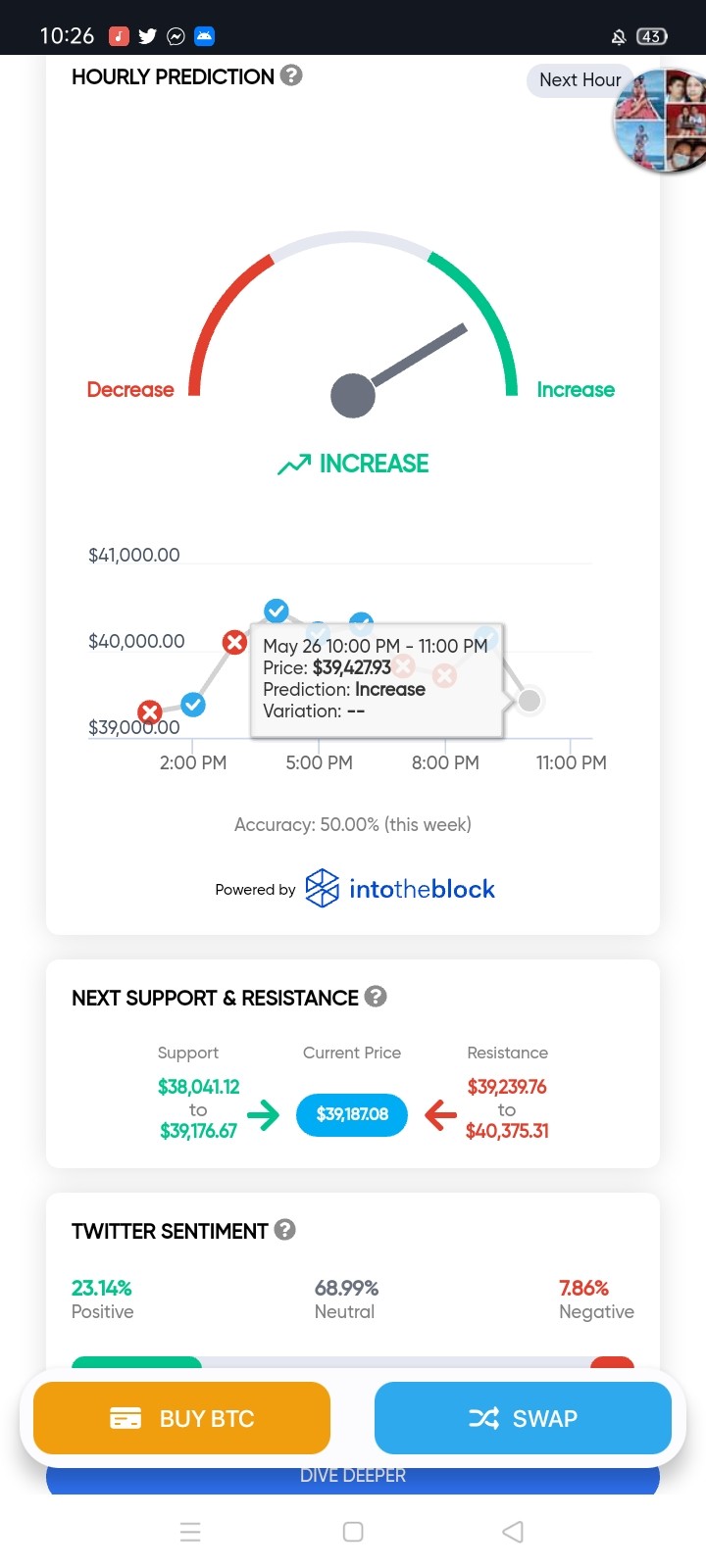
Task: Tap the Android home square button
Action: (x=353, y=1532)
